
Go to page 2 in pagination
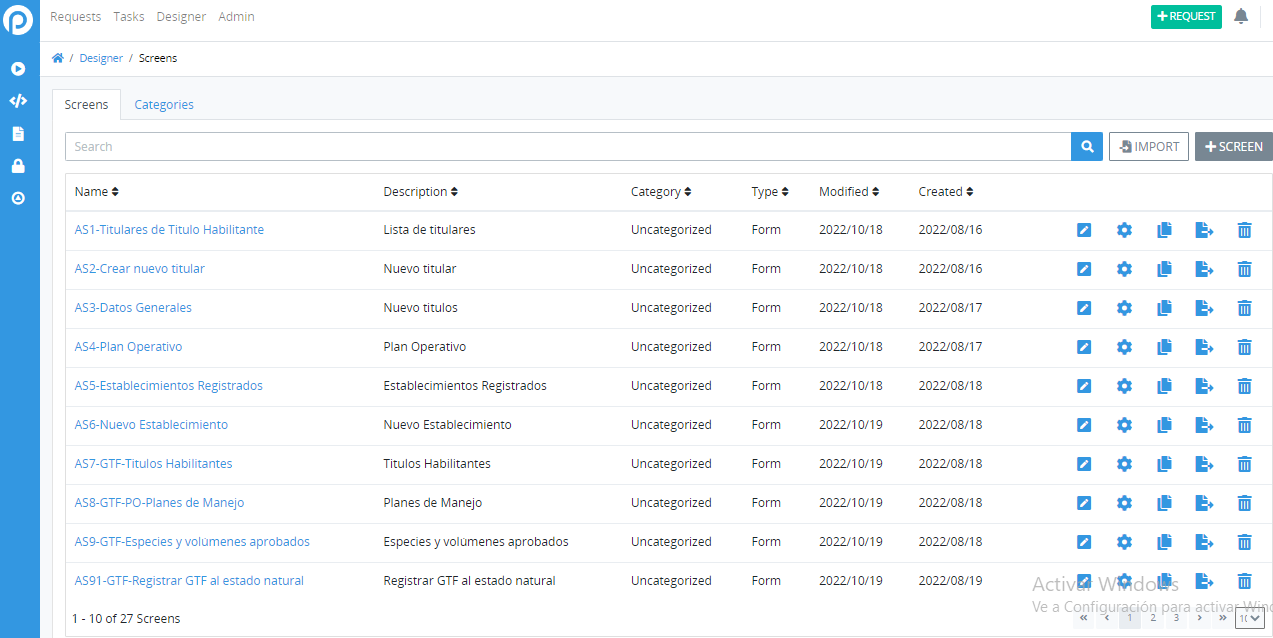point(1153,618)
